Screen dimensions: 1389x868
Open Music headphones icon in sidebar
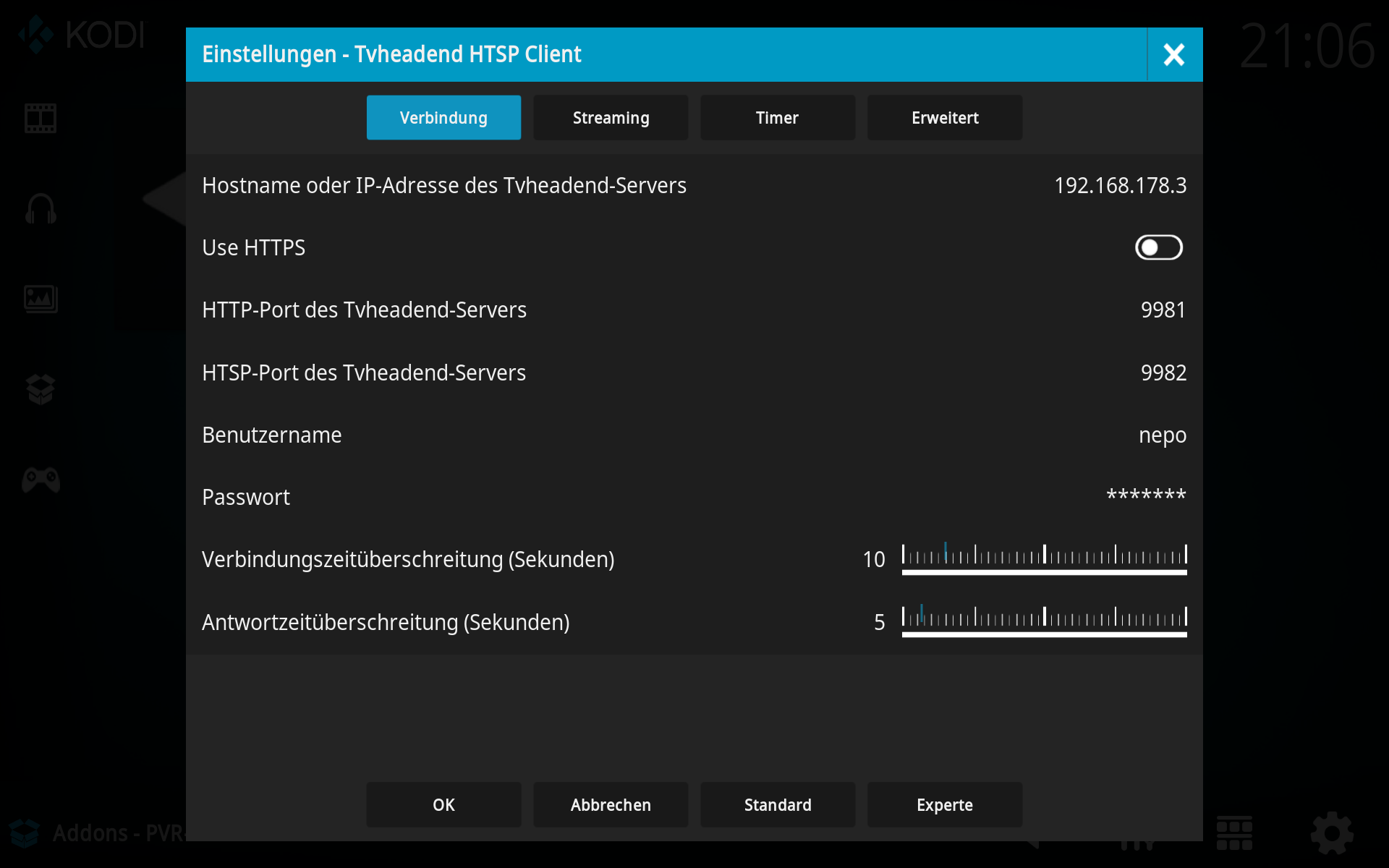pyautogui.click(x=41, y=209)
